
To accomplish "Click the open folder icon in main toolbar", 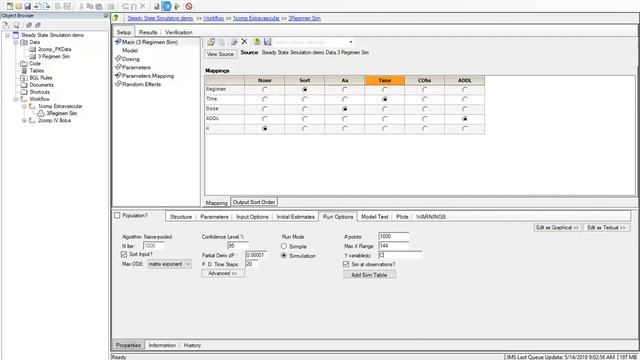I will click(x=18, y=6).
